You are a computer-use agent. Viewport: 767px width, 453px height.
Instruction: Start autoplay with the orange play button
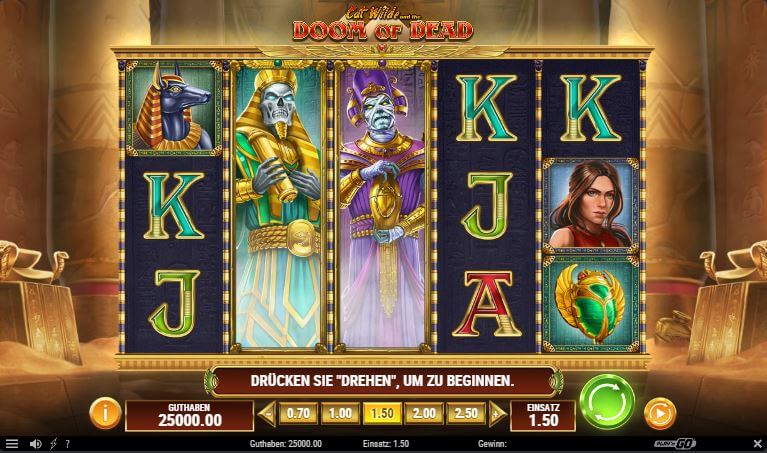click(660, 414)
